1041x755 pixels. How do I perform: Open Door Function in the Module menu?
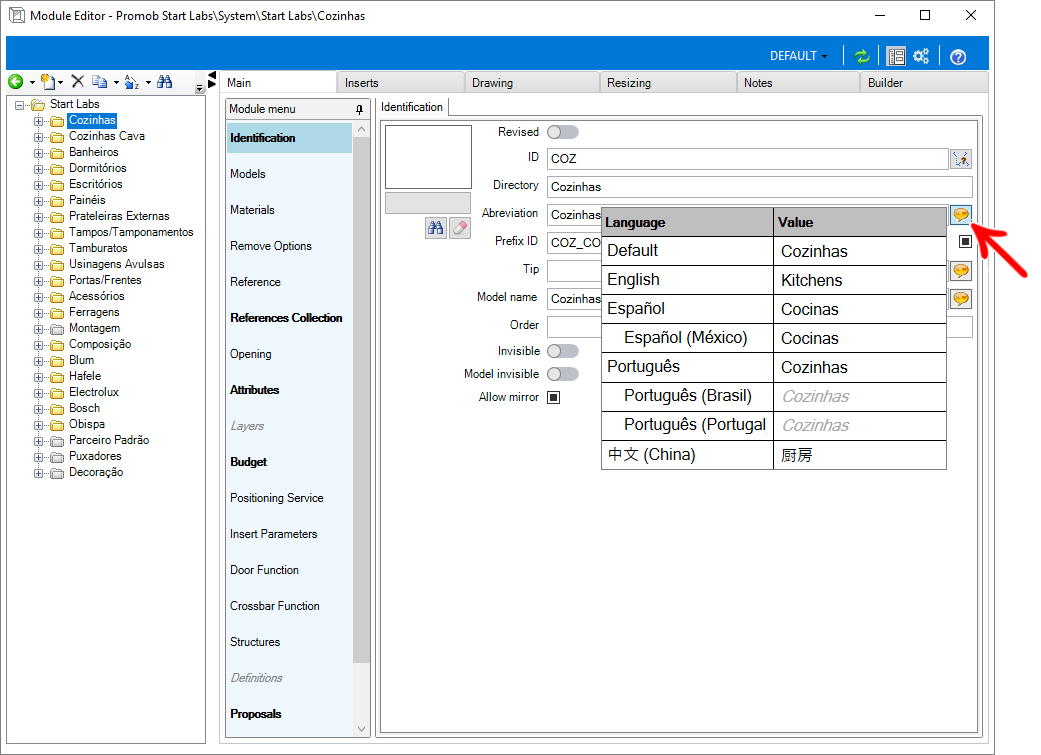click(289, 570)
